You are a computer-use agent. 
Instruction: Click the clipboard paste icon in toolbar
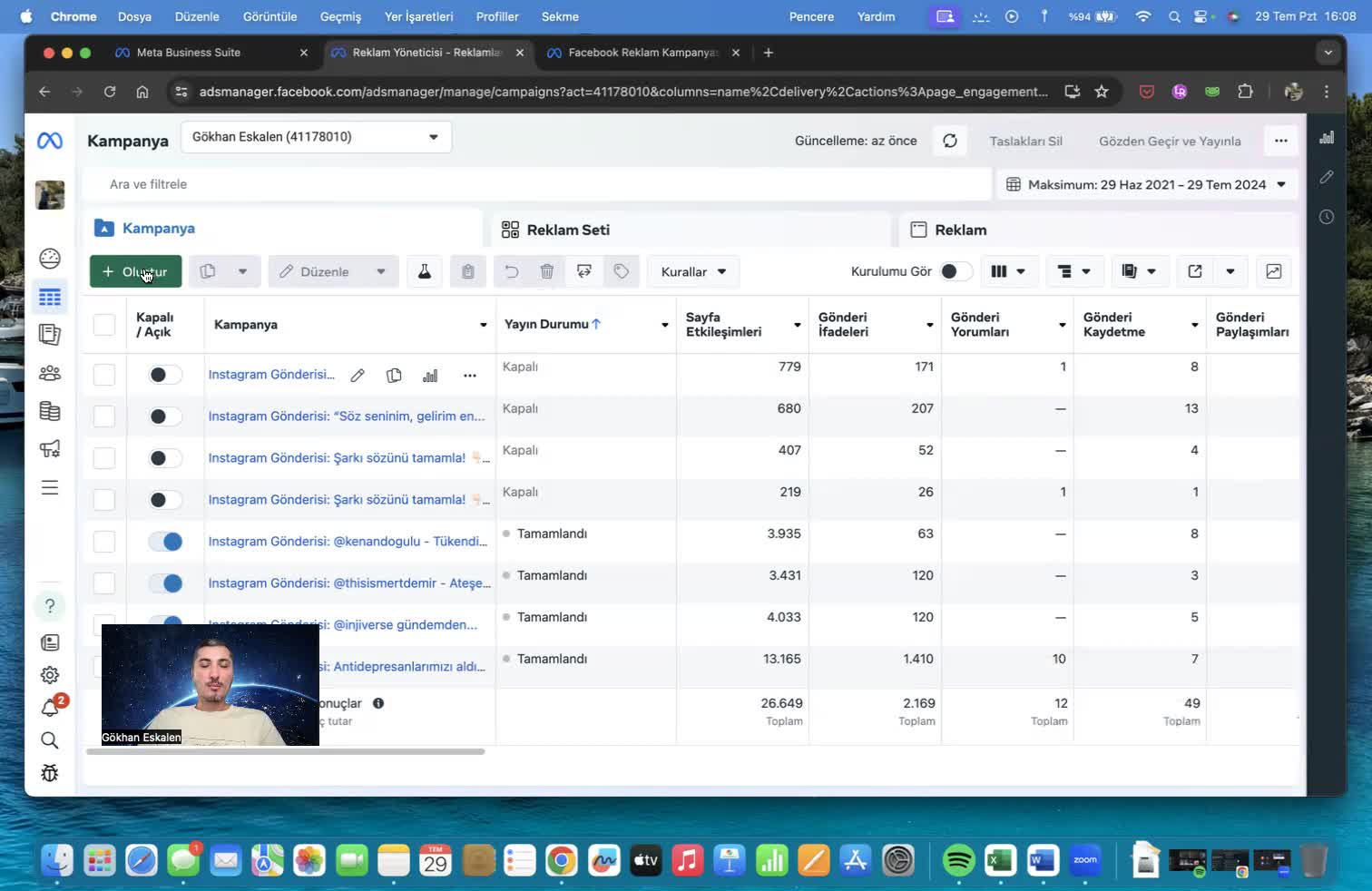(468, 271)
